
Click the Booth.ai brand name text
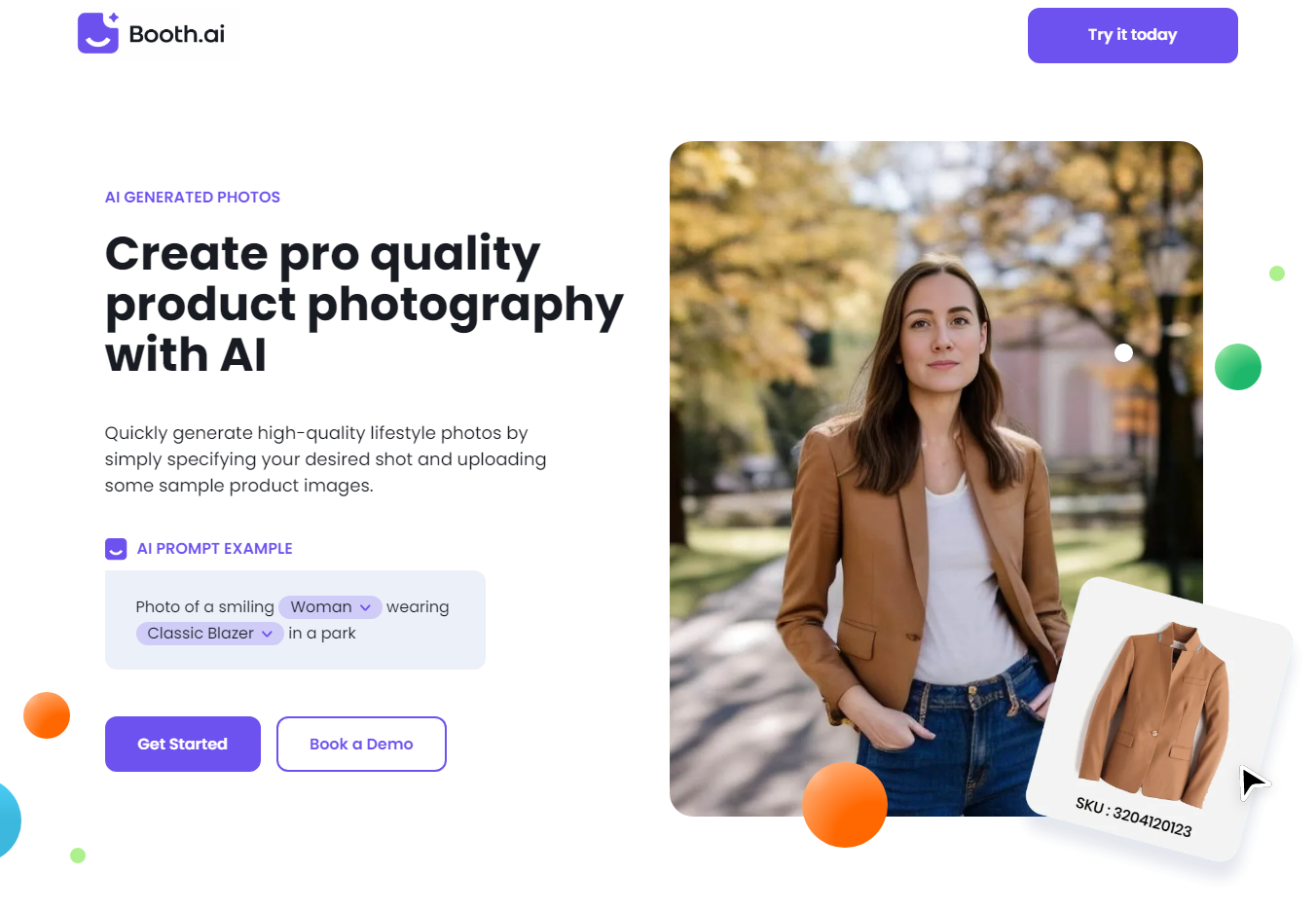click(176, 34)
